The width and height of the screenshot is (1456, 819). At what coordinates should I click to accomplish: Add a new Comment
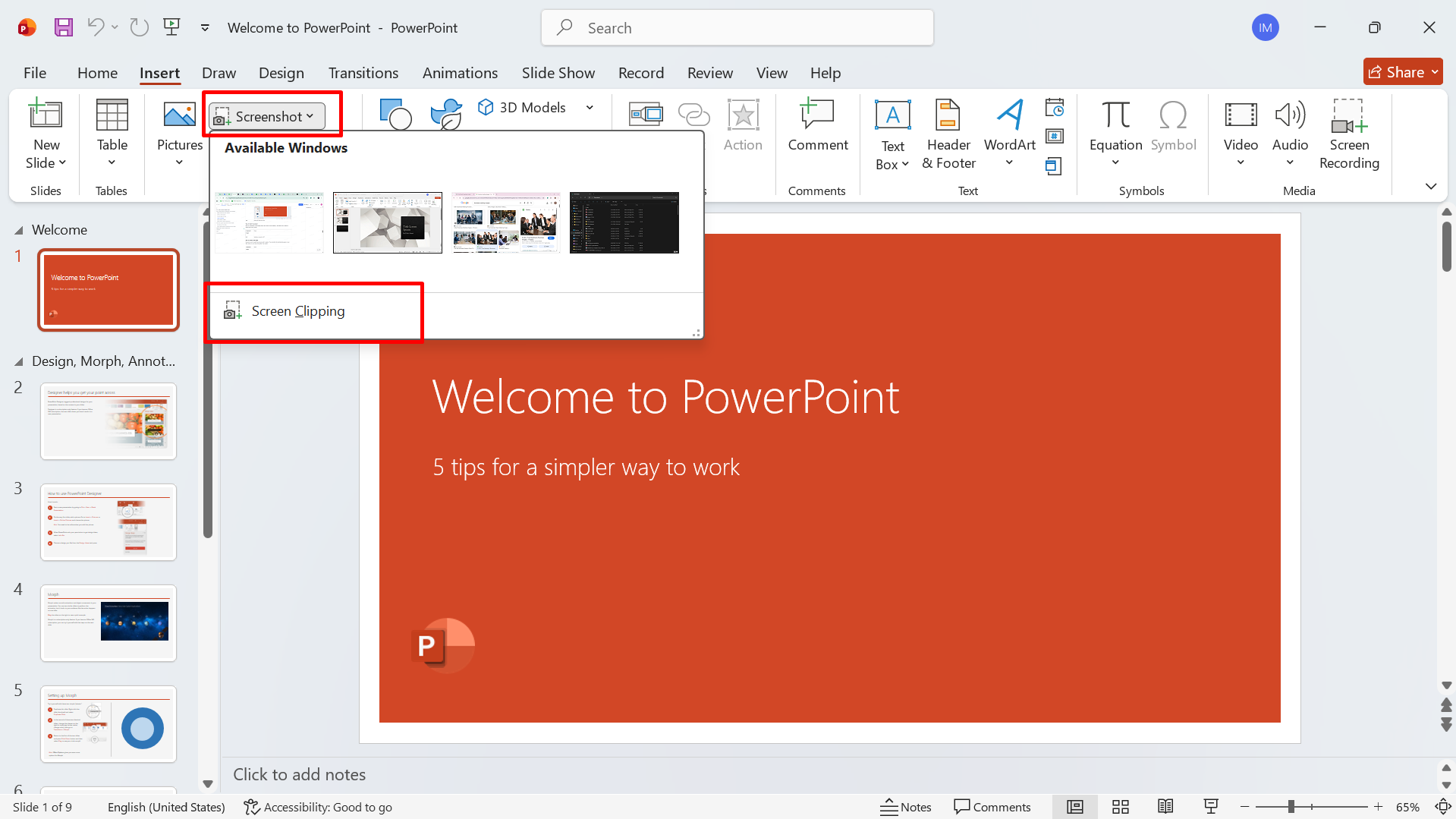[x=818, y=126]
